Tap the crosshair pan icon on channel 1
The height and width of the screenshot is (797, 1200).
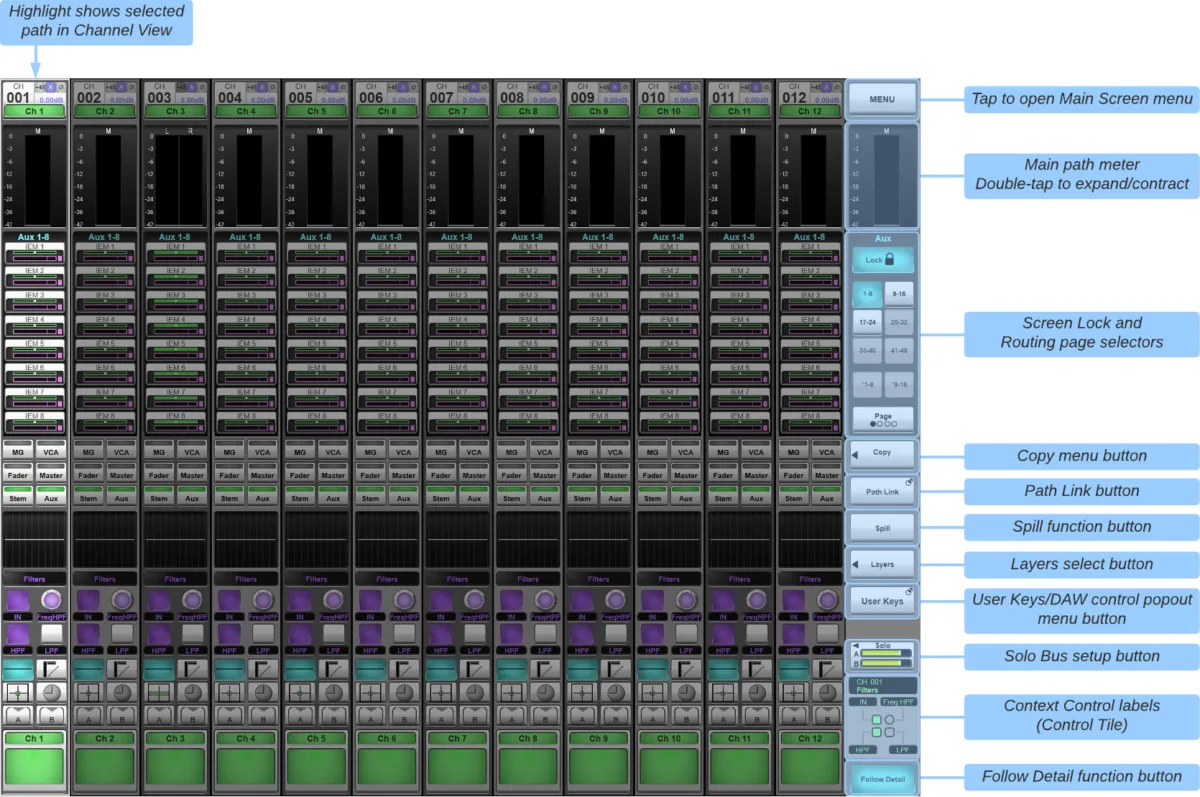click(18, 692)
